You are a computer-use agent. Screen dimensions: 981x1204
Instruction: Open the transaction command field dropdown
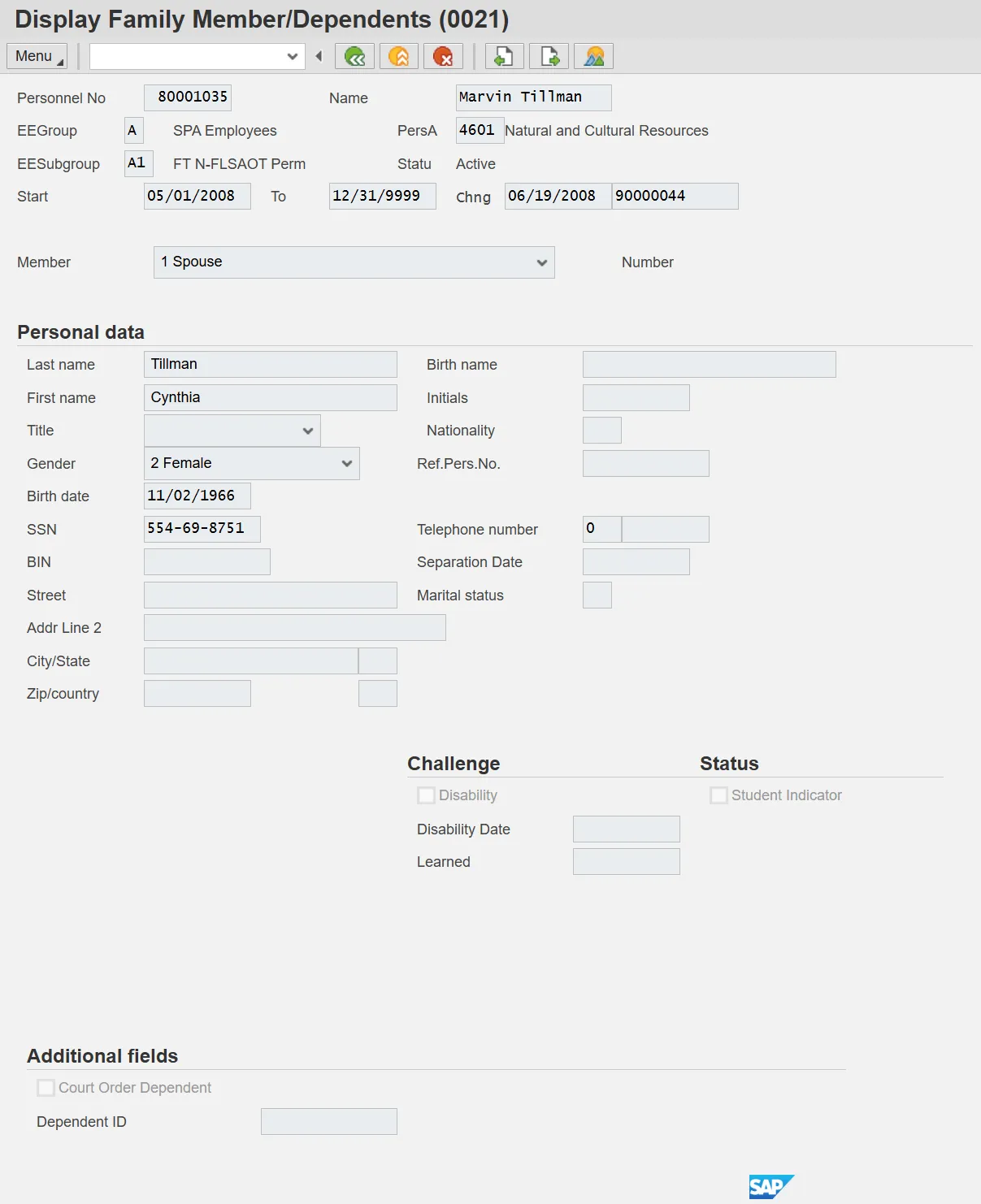pos(293,56)
